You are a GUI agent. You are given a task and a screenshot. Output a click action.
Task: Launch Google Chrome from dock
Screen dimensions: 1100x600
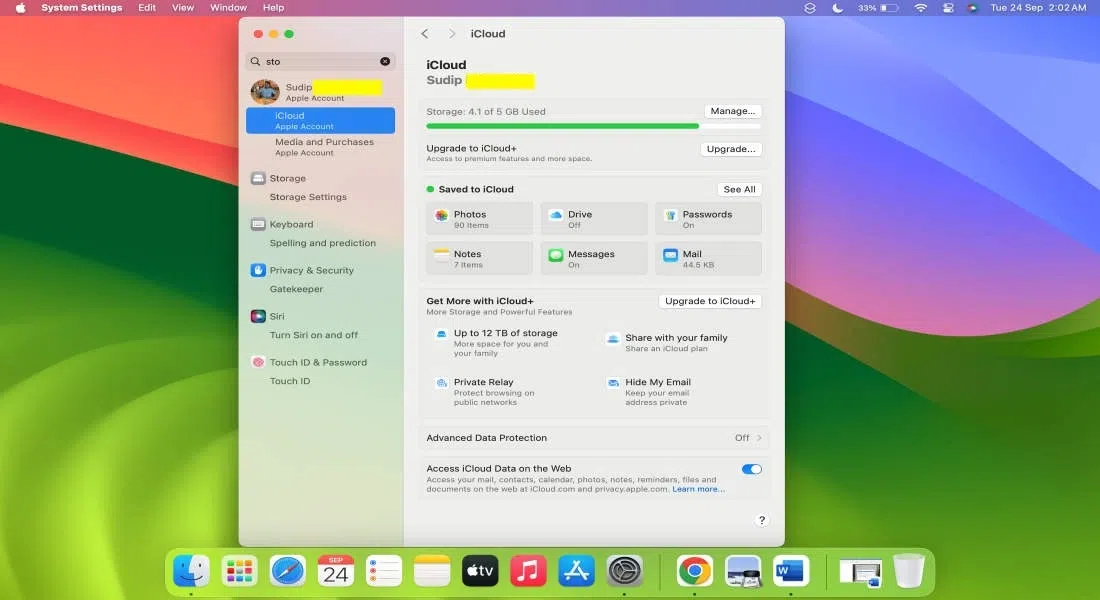coord(695,571)
